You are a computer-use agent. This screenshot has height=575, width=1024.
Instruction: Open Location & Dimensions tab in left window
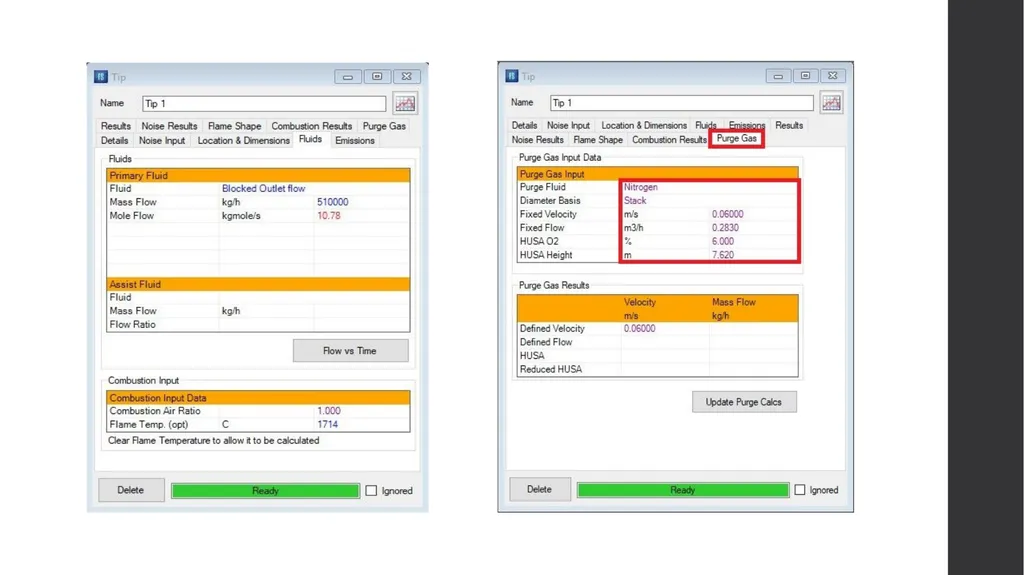click(244, 140)
